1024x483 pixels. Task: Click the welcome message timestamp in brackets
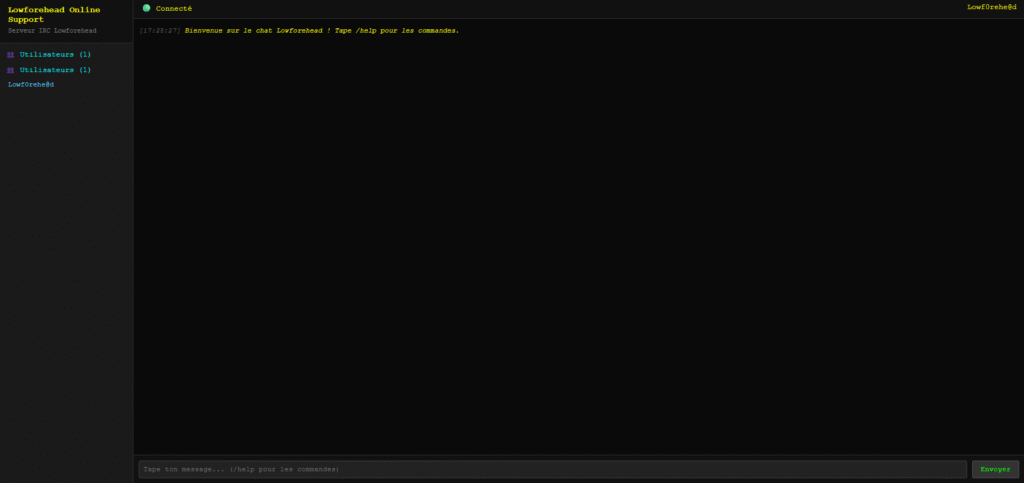click(x=160, y=31)
